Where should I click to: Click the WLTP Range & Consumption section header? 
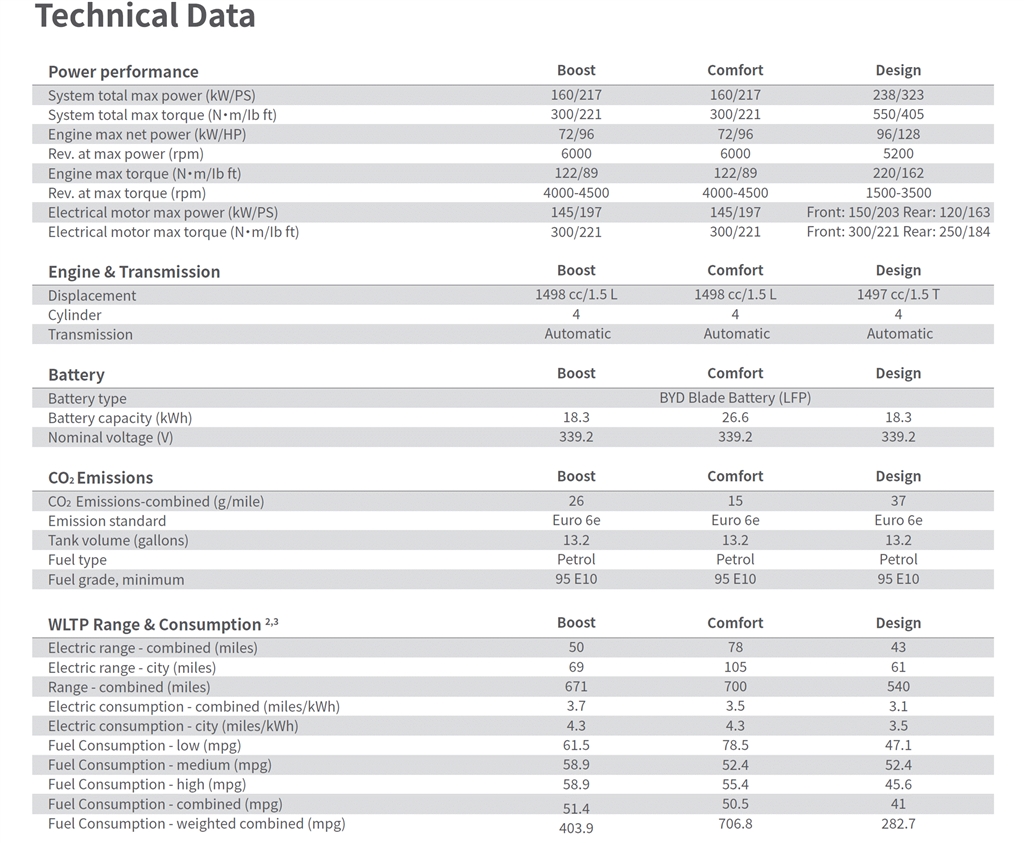coord(163,624)
